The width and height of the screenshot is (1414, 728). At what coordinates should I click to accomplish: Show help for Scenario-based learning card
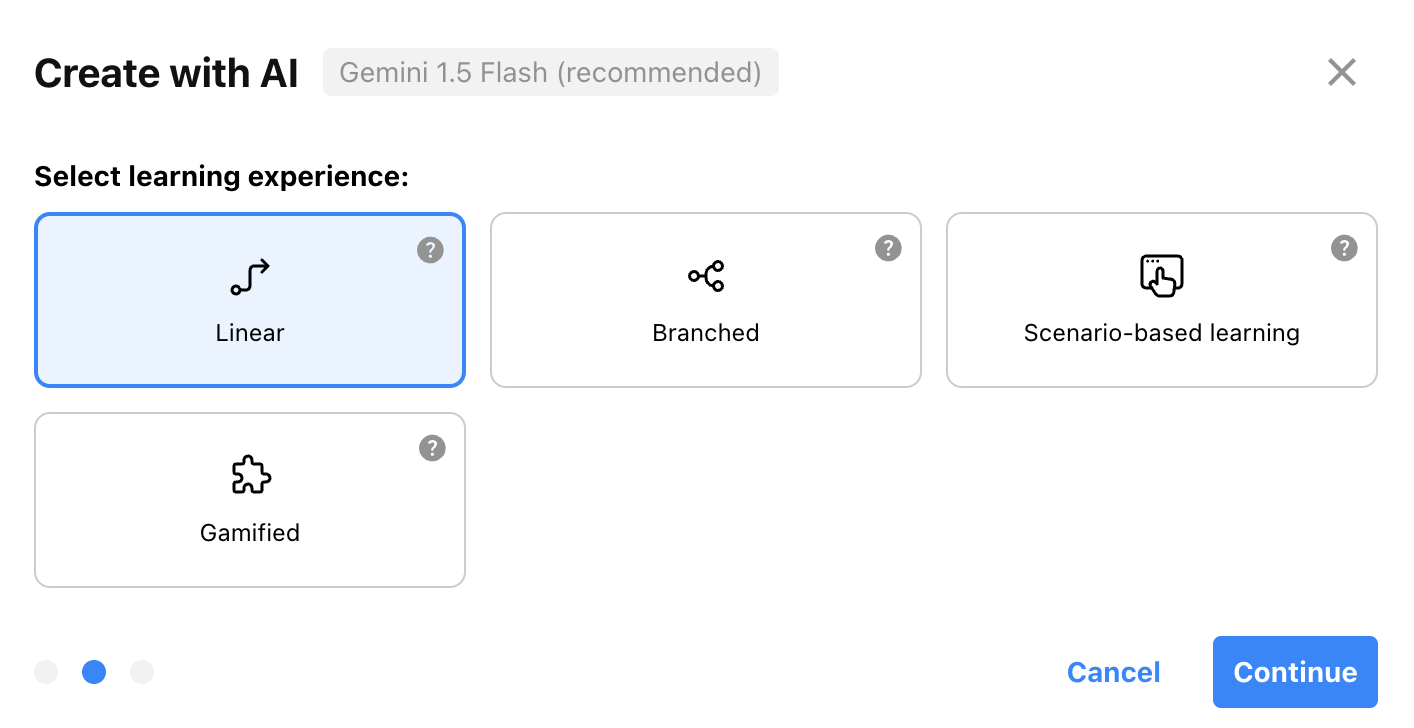1344,248
